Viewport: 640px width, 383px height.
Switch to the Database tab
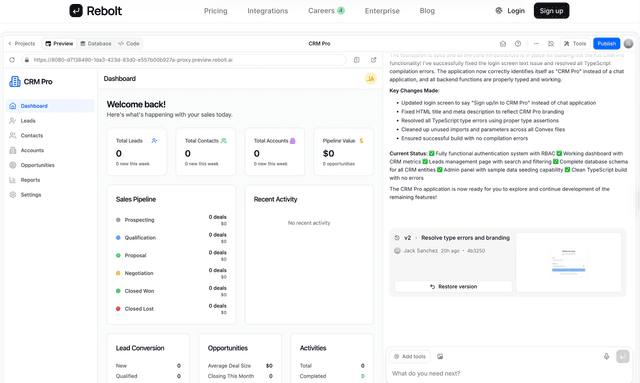click(96, 43)
